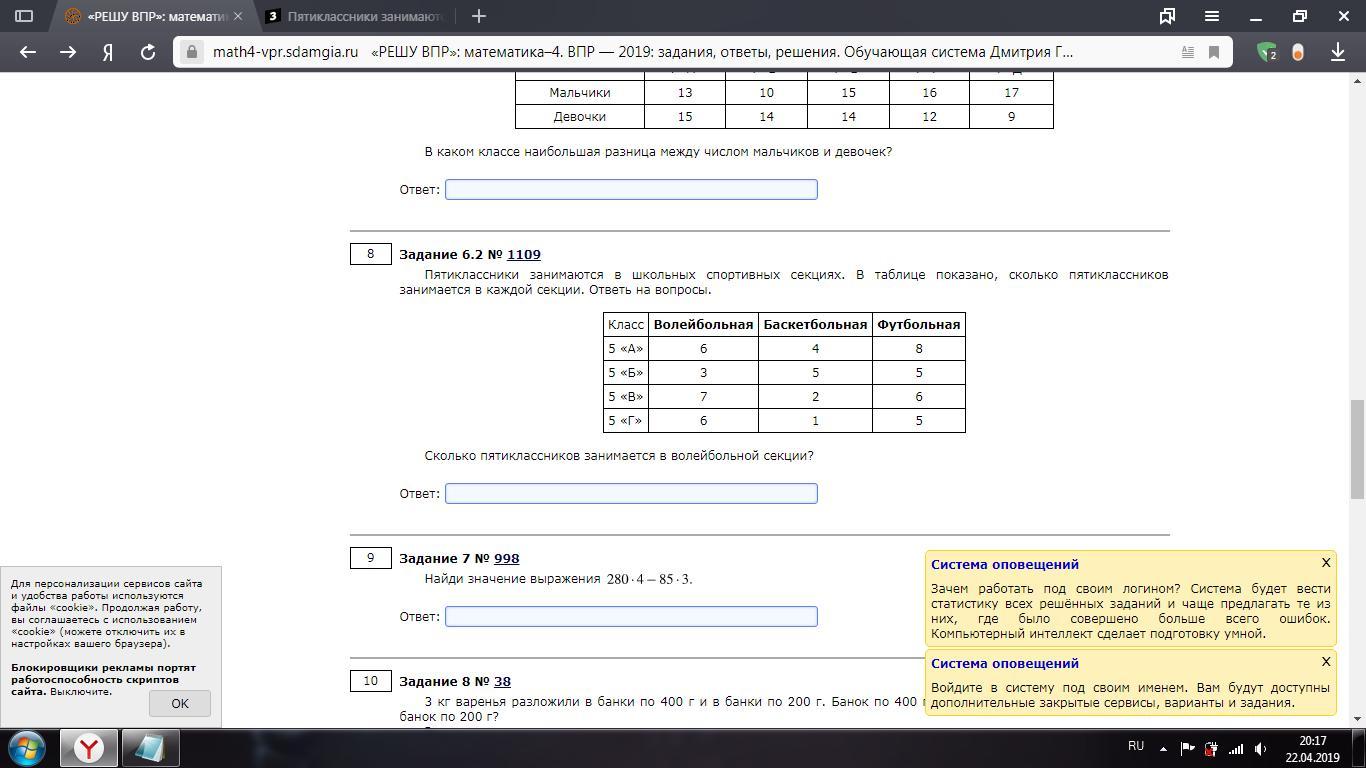
Task: Click the Мальчики row label
Action: 580,92
